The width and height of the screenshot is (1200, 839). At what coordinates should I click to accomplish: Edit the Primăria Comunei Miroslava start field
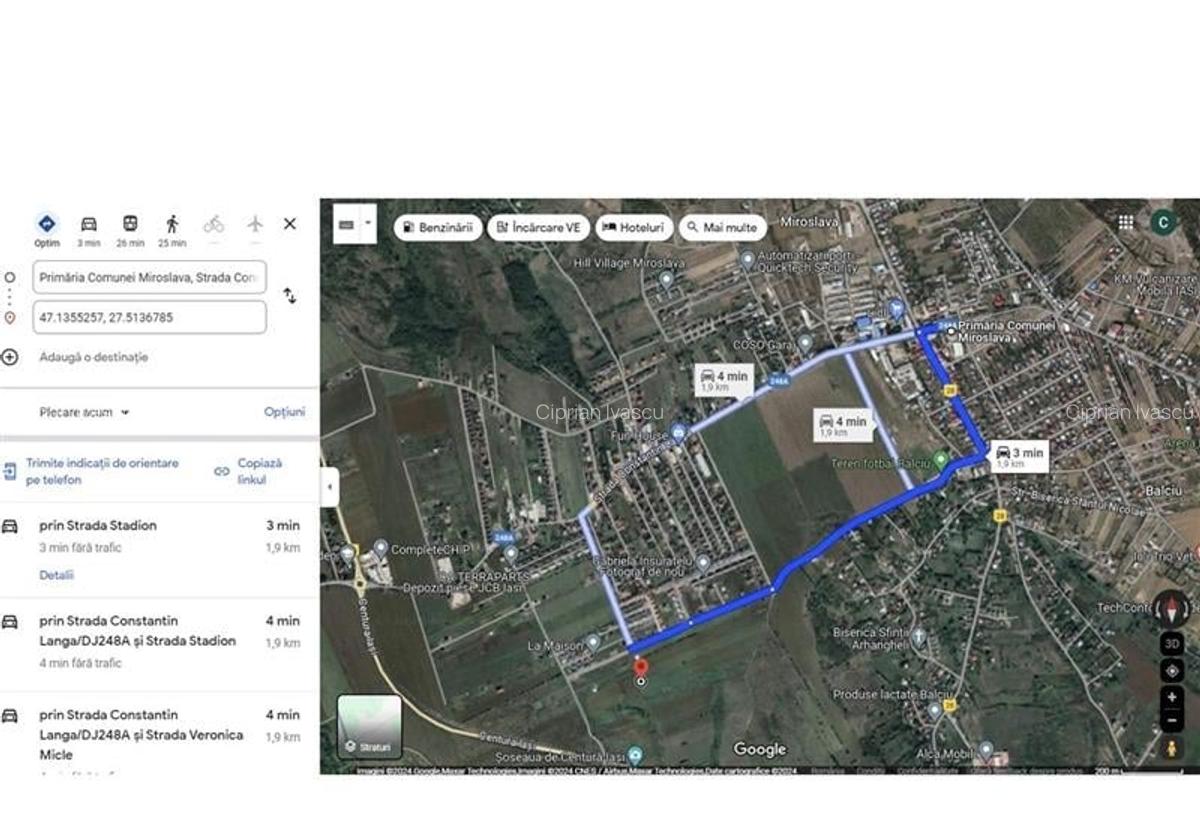point(149,277)
